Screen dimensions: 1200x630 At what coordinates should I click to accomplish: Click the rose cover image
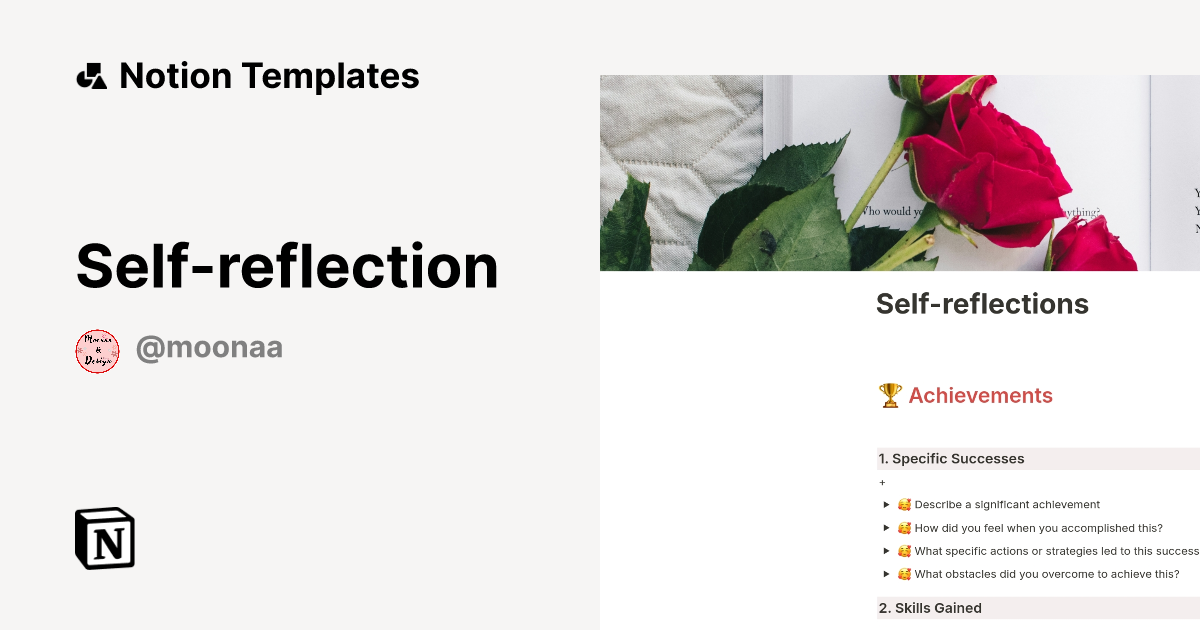pos(900,170)
